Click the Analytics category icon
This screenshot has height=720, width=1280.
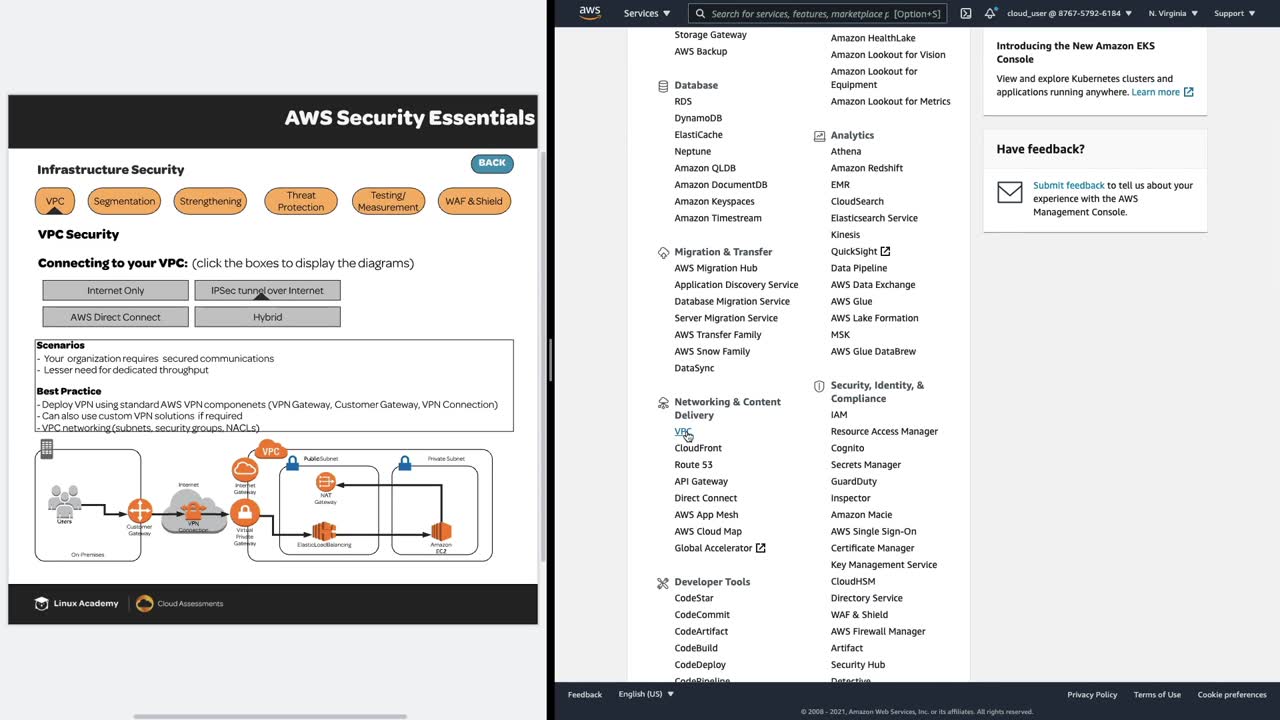(819, 136)
